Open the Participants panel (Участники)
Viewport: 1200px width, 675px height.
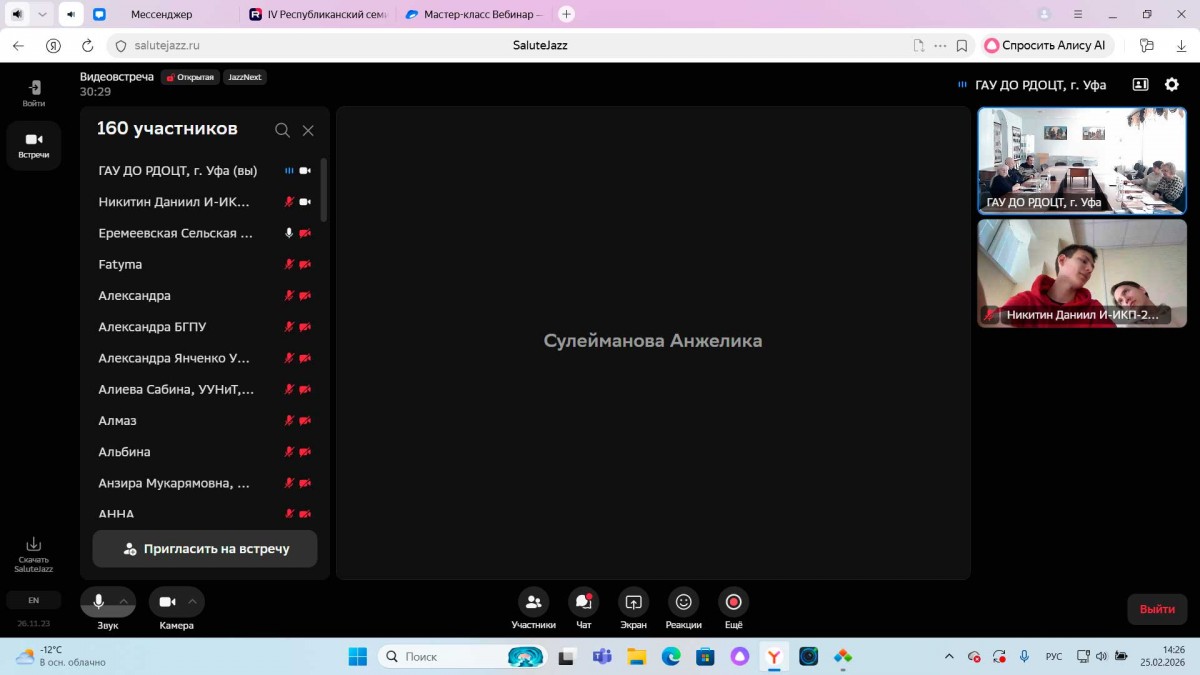(533, 602)
